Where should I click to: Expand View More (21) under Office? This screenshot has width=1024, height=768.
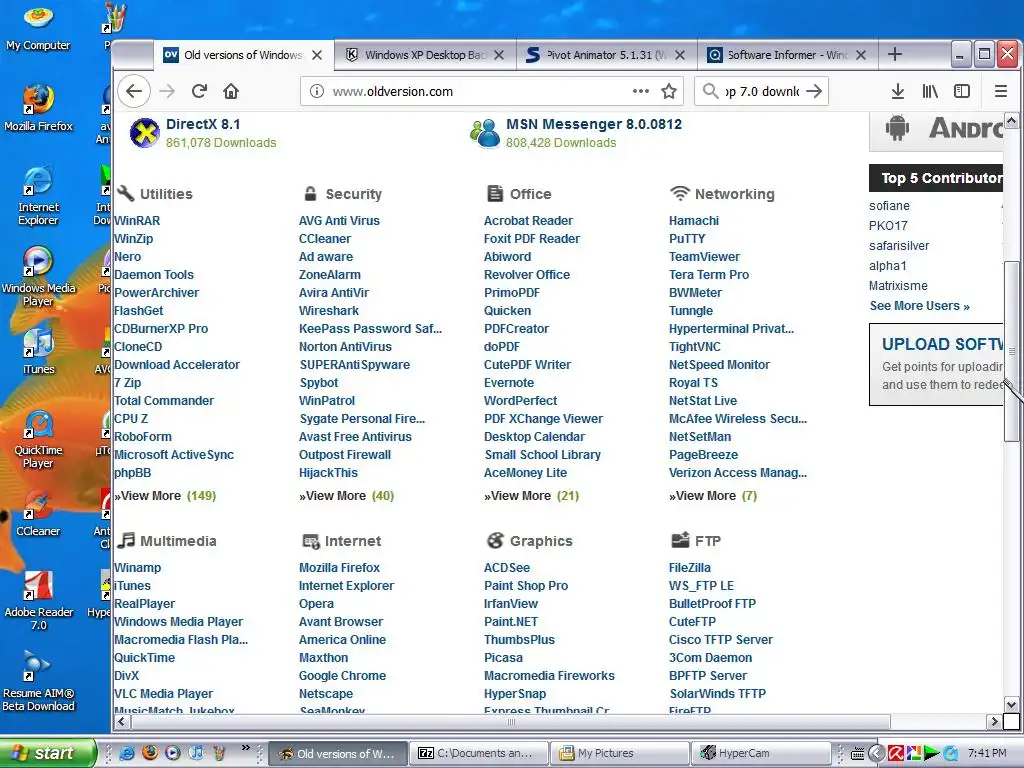pos(532,496)
